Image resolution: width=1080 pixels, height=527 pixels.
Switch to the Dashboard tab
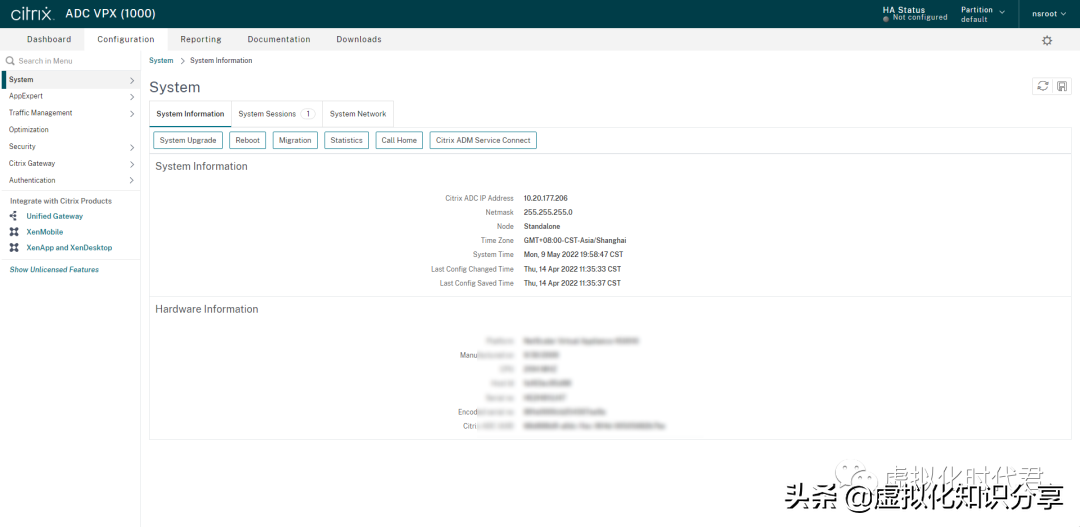point(49,39)
